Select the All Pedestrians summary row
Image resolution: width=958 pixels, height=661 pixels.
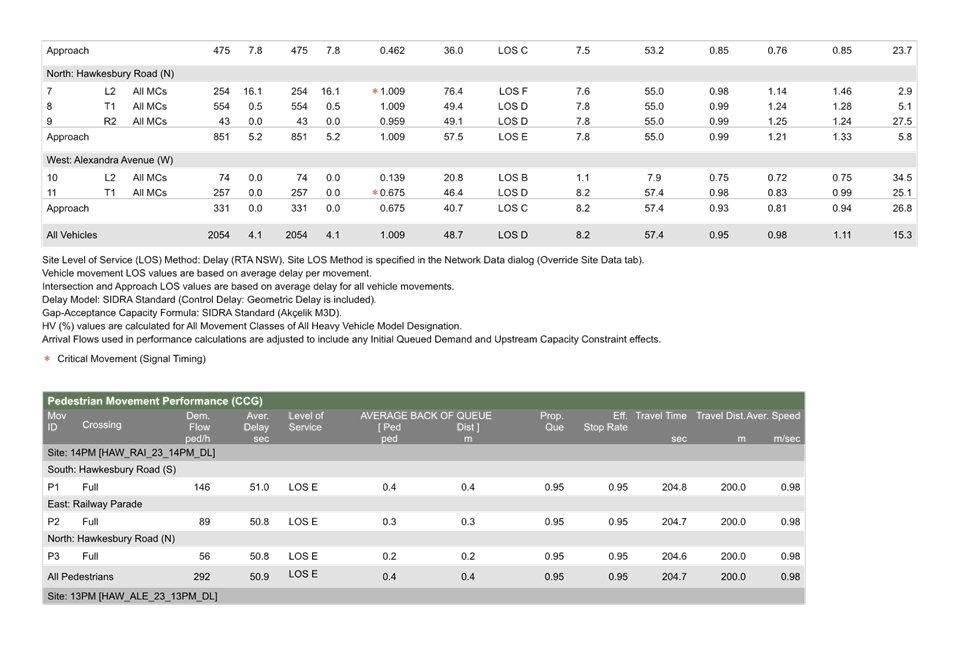coord(423,577)
